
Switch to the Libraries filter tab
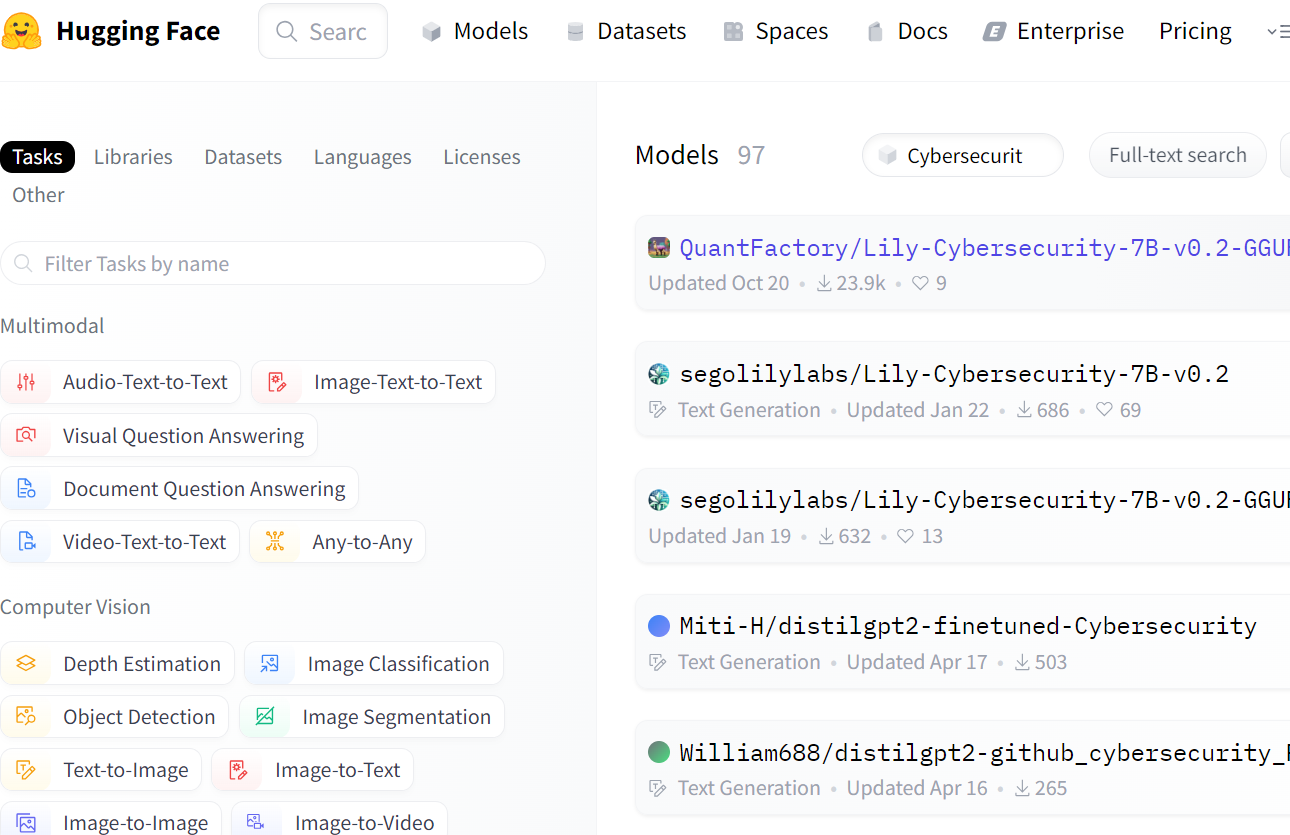[x=133, y=157]
